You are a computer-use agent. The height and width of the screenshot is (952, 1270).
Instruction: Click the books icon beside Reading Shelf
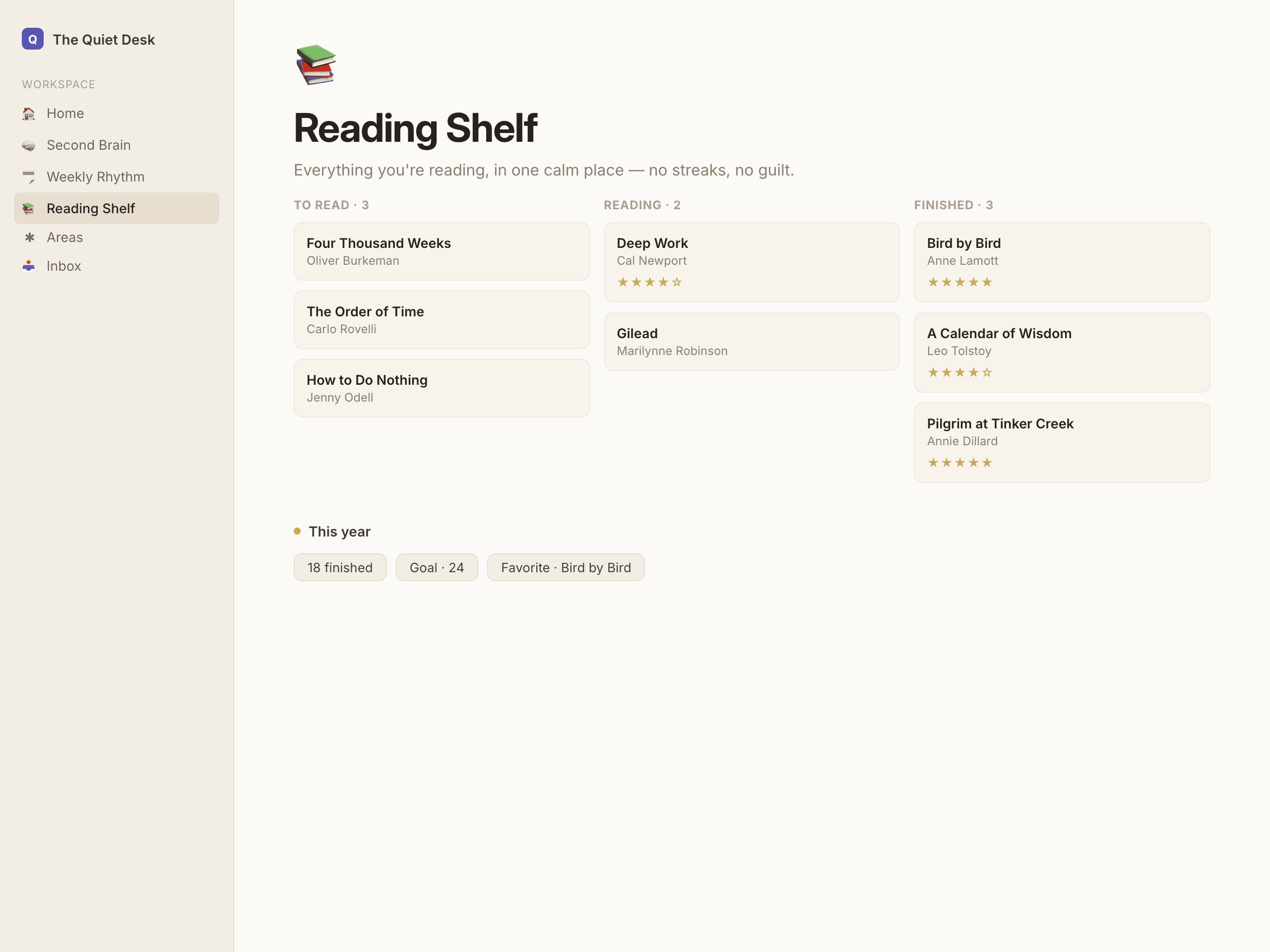pyautogui.click(x=29, y=208)
